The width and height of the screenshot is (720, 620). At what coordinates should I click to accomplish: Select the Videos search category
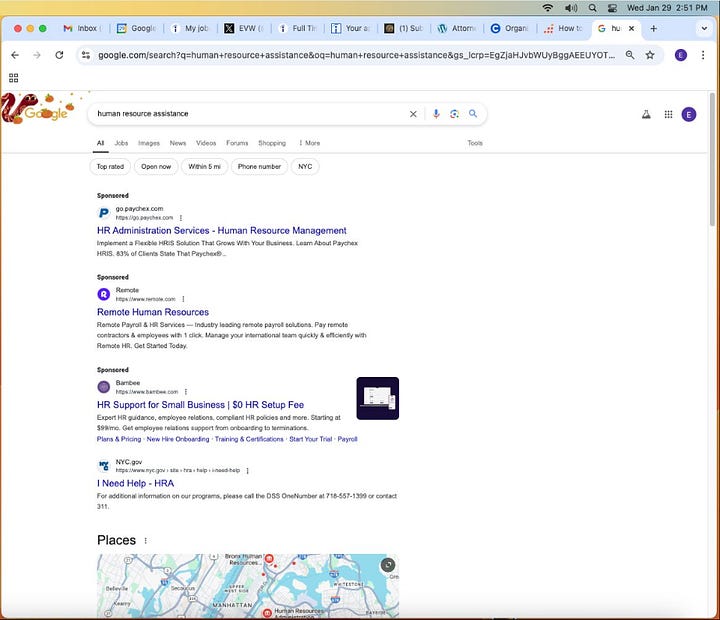click(206, 143)
